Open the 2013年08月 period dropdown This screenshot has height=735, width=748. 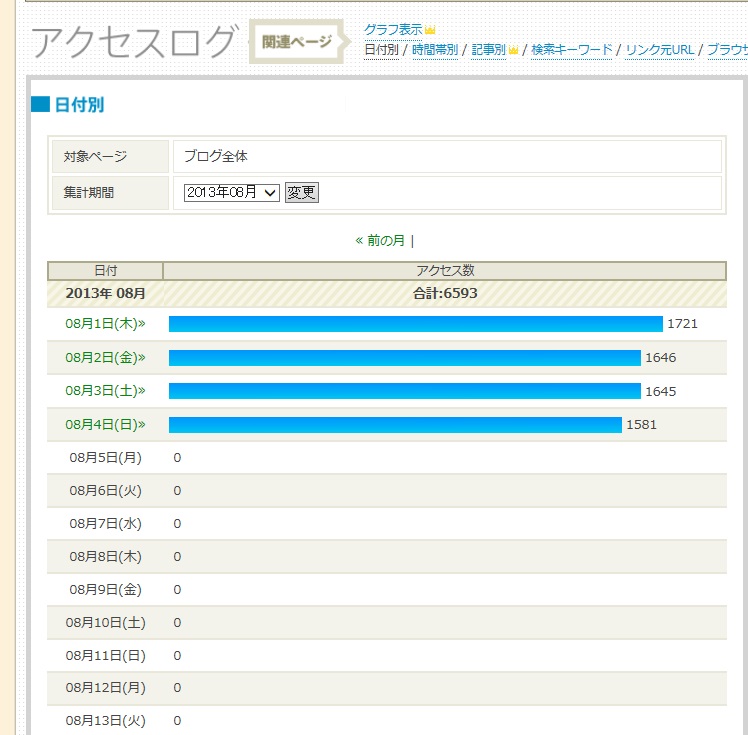tap(232, 192)
